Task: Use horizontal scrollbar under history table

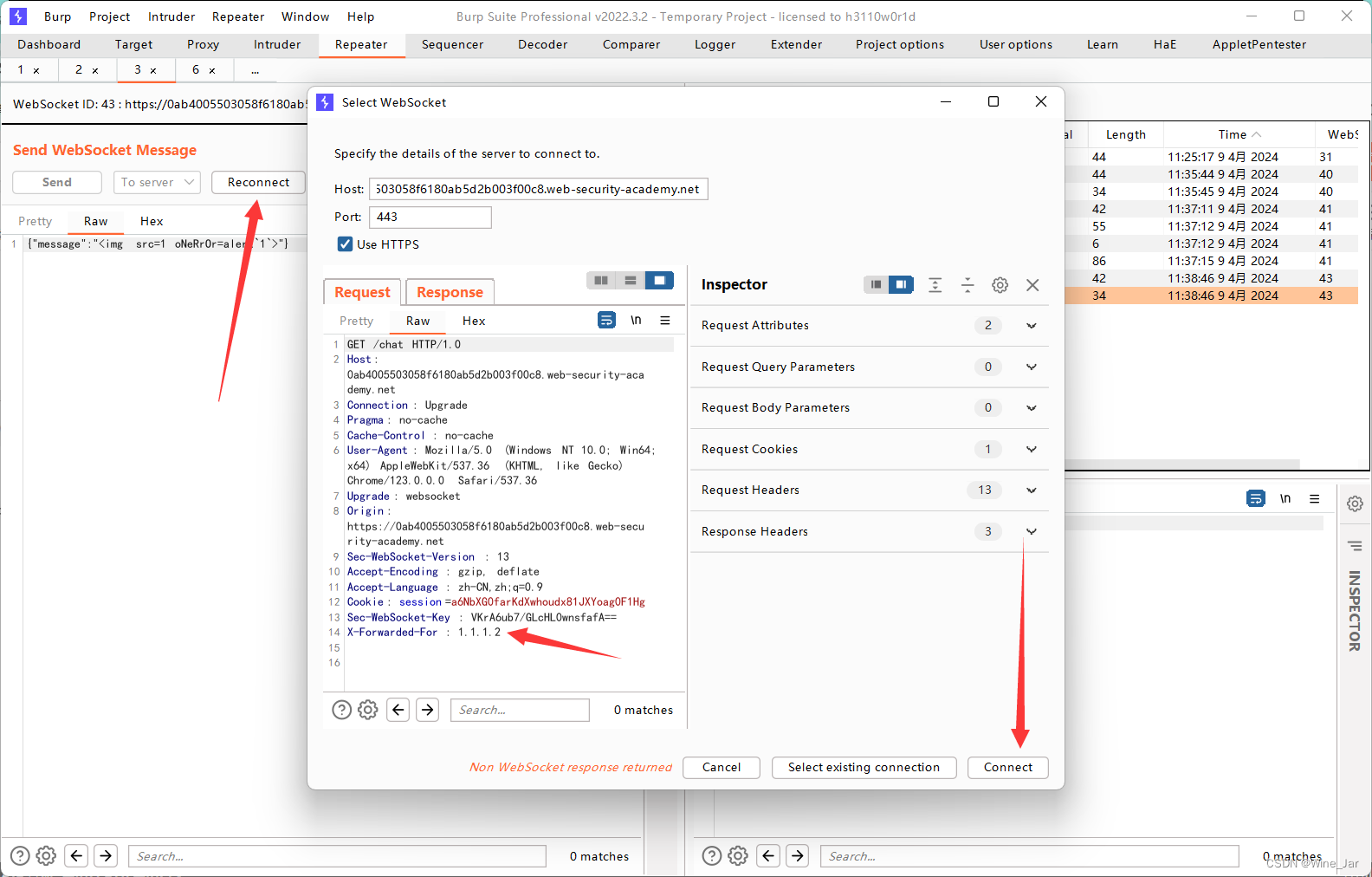Action: point(1182,464)
